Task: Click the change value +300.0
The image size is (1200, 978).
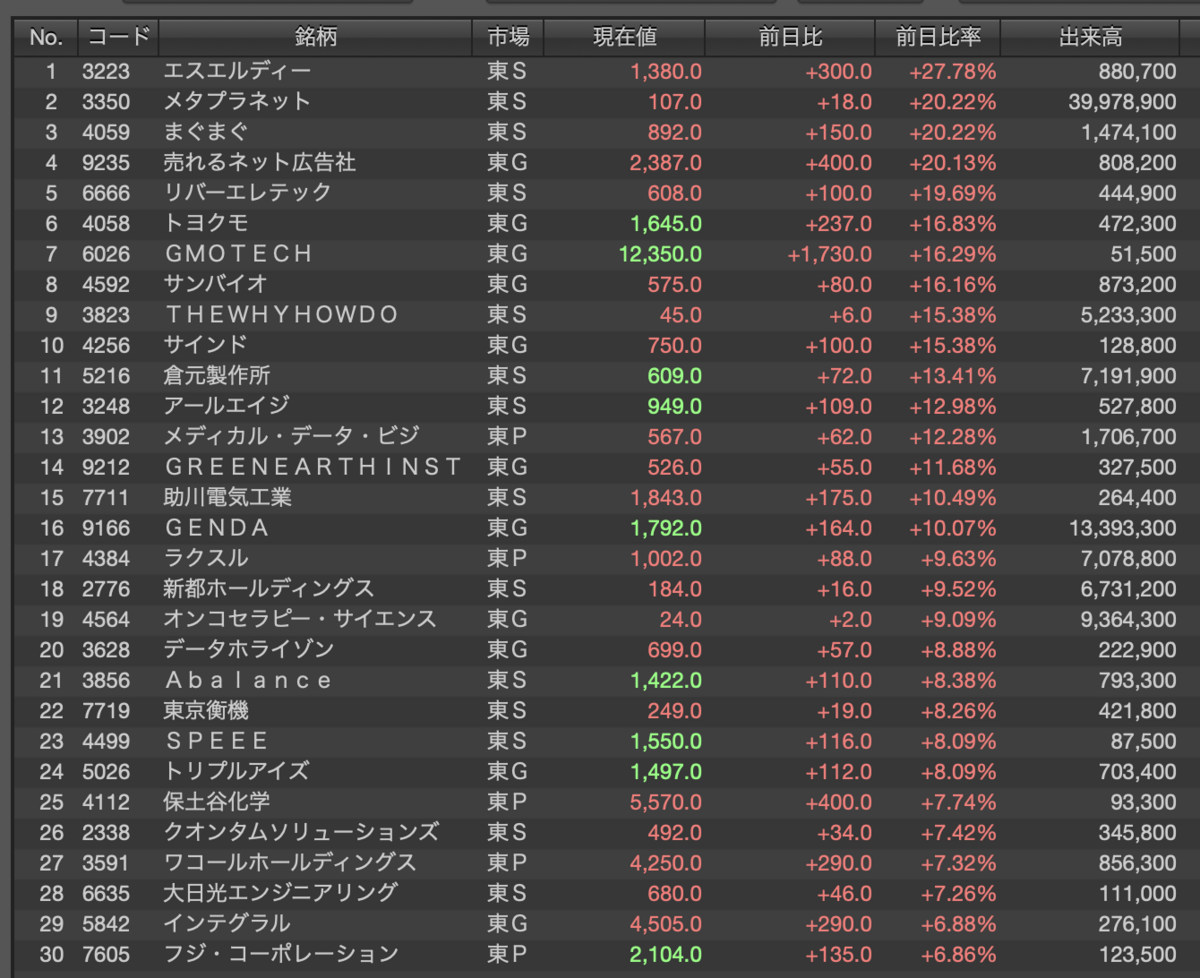Action: [839, 71]
